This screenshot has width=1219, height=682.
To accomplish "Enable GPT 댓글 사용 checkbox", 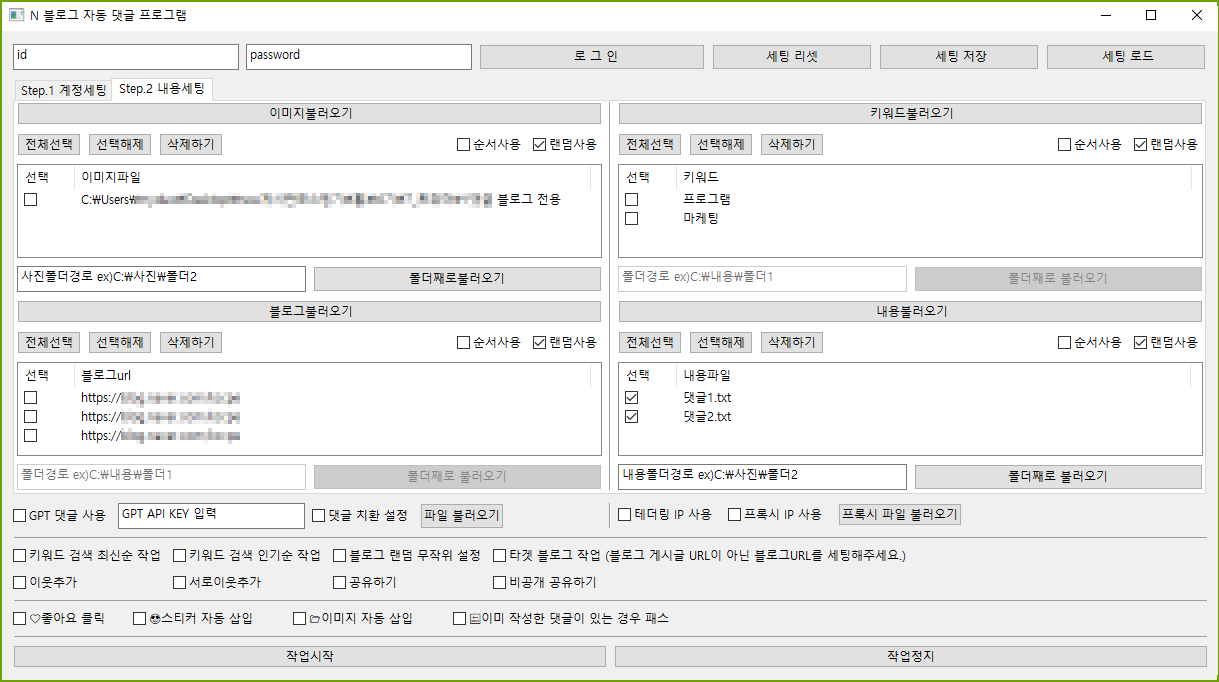I will point(19,515).
